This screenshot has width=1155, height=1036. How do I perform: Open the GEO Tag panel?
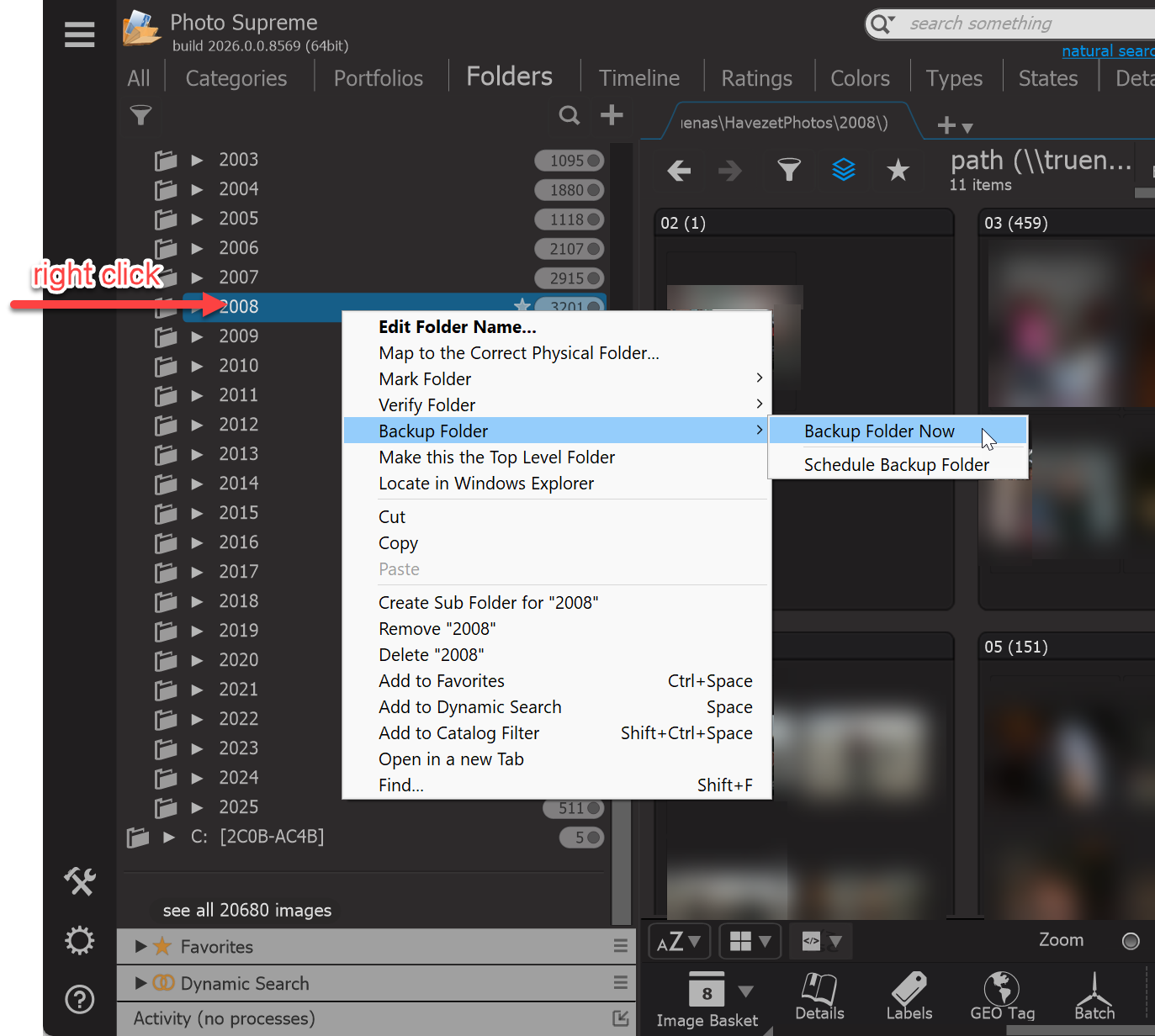point(1002,996)
